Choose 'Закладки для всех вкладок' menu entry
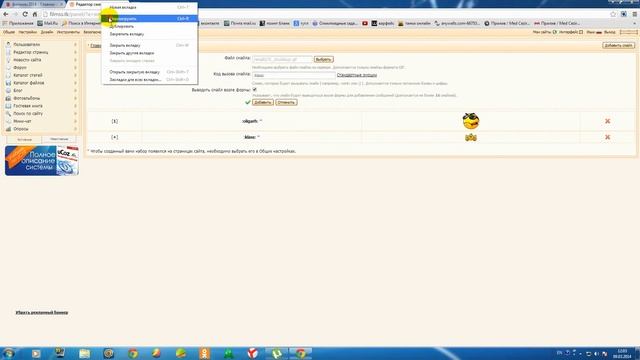The image size is (640, 360). click(x=149, y=80)
